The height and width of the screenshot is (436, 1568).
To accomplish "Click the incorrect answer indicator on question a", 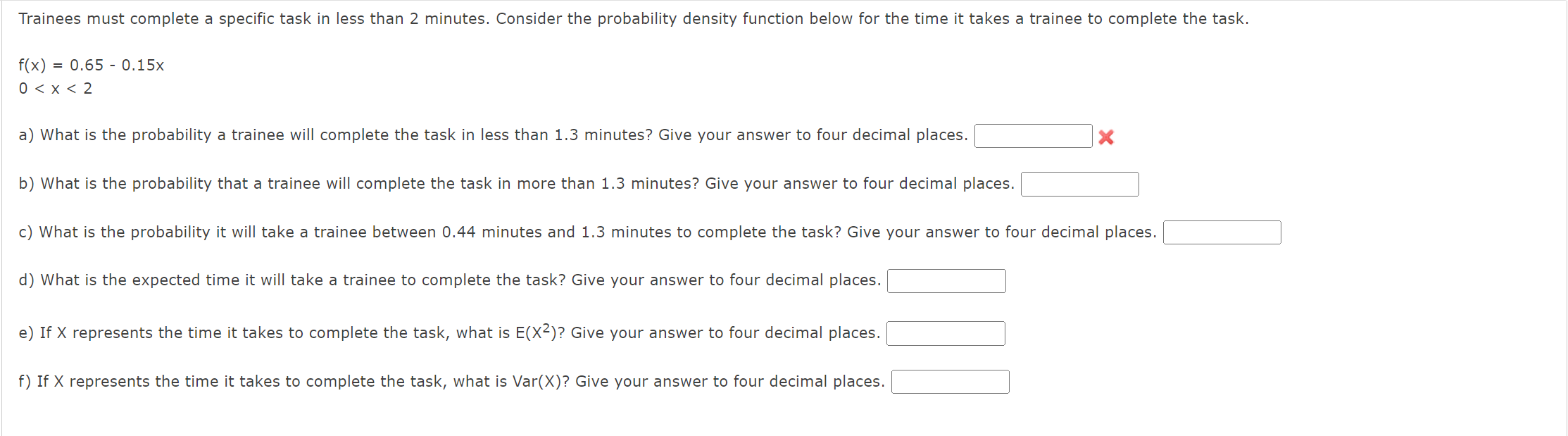I will coord(1105,137).
